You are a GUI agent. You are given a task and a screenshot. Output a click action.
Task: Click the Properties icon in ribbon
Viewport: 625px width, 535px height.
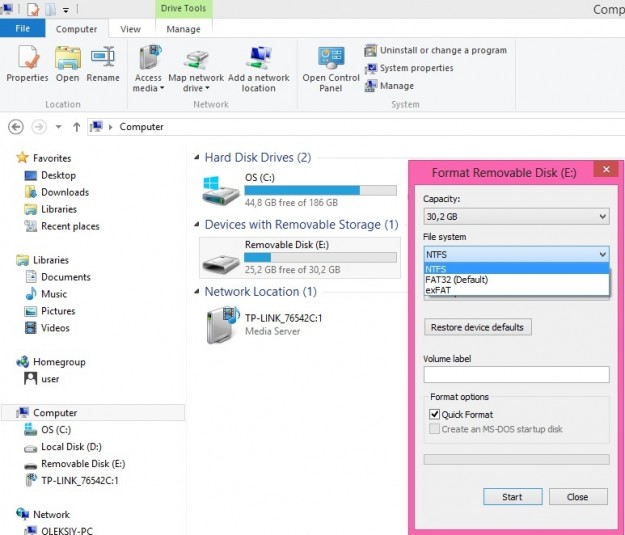pos(27,58)
